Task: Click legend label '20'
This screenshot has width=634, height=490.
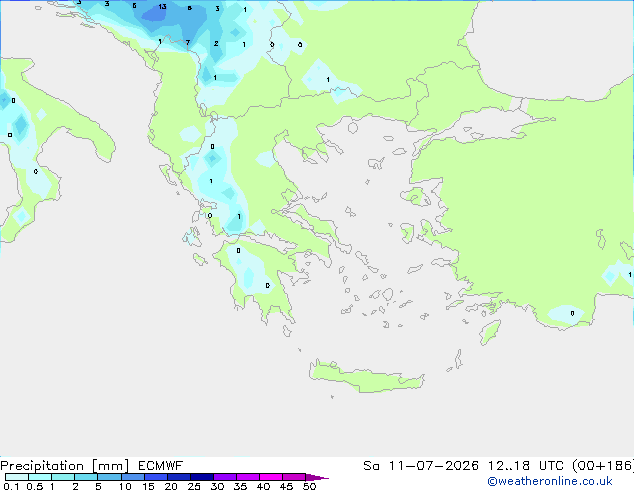Action: tap(171, 486)
